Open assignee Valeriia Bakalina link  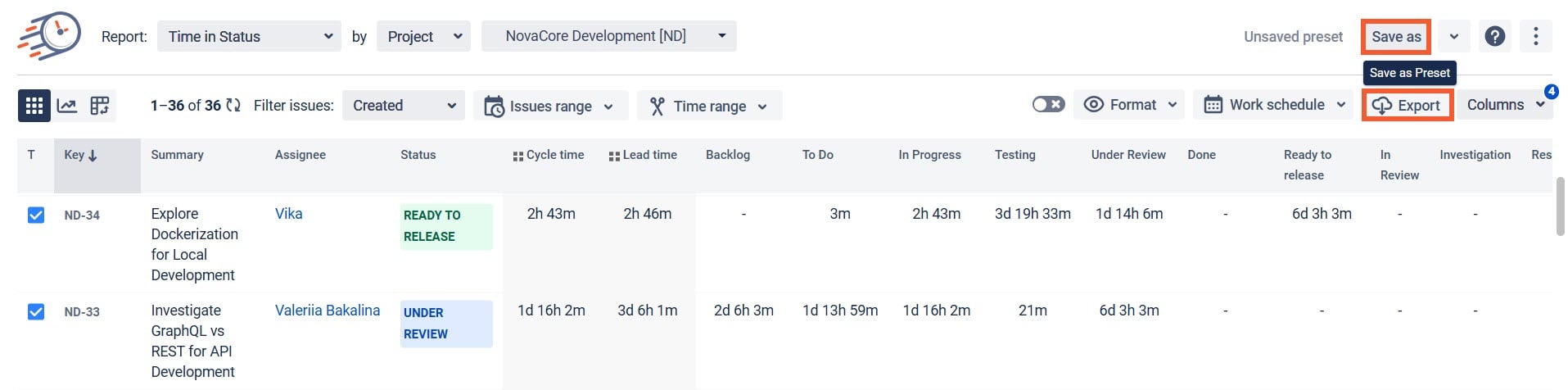click(x=328, y=311)
